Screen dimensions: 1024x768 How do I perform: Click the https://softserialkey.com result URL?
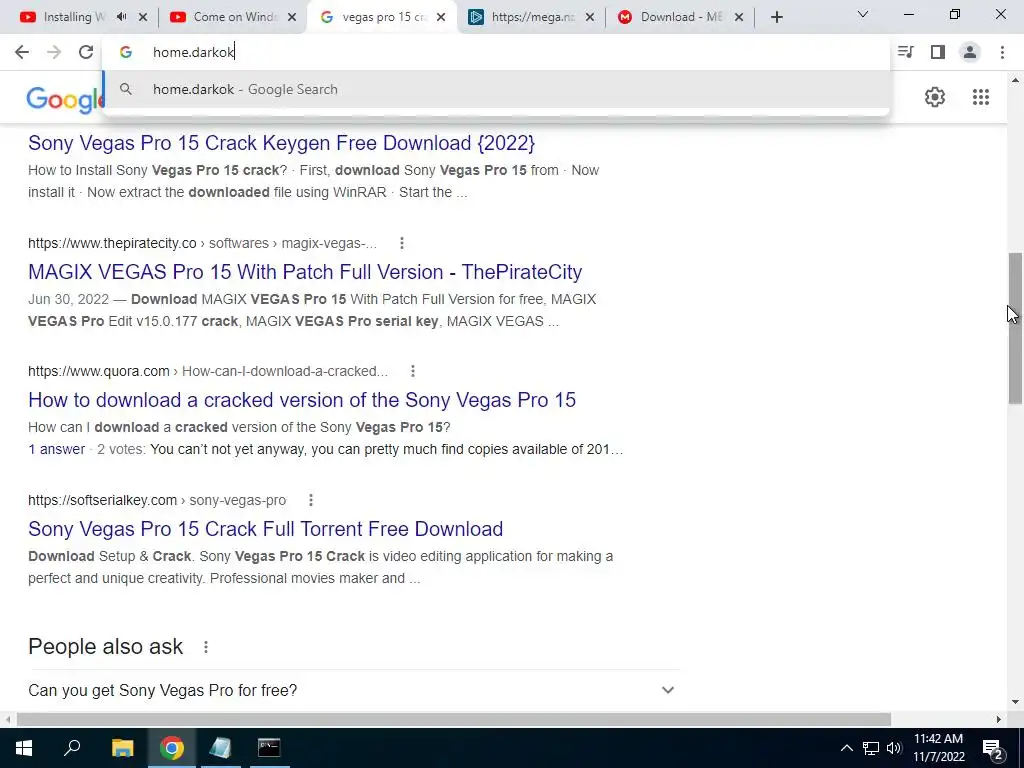(x=103, y=500)
